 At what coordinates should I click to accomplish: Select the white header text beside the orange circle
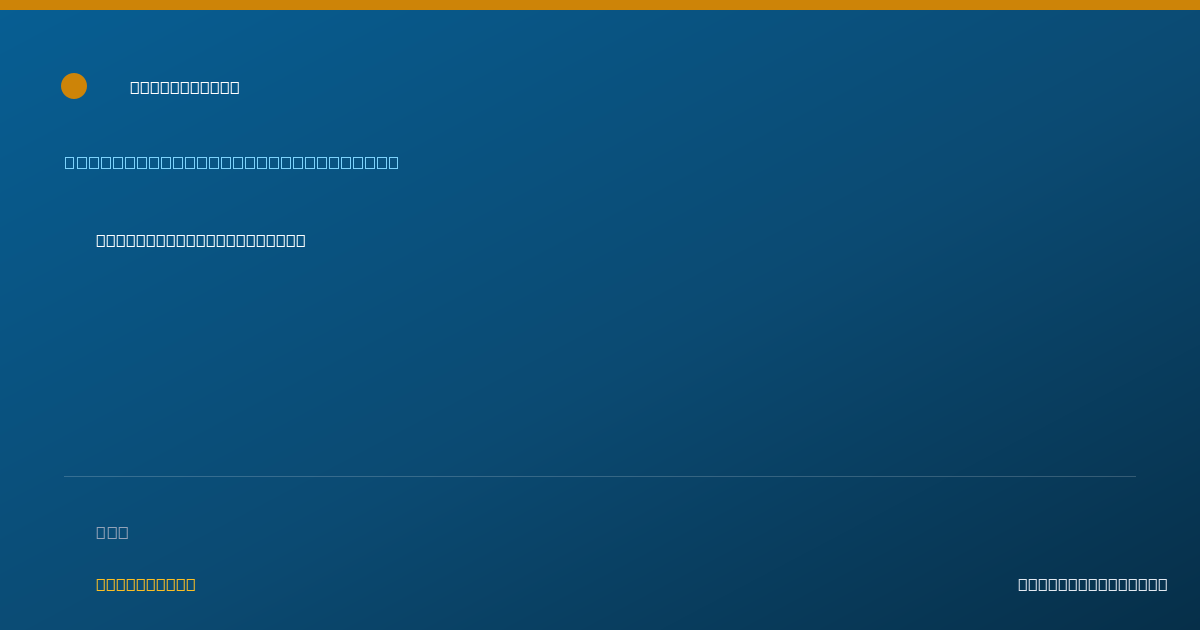[185, 87]
